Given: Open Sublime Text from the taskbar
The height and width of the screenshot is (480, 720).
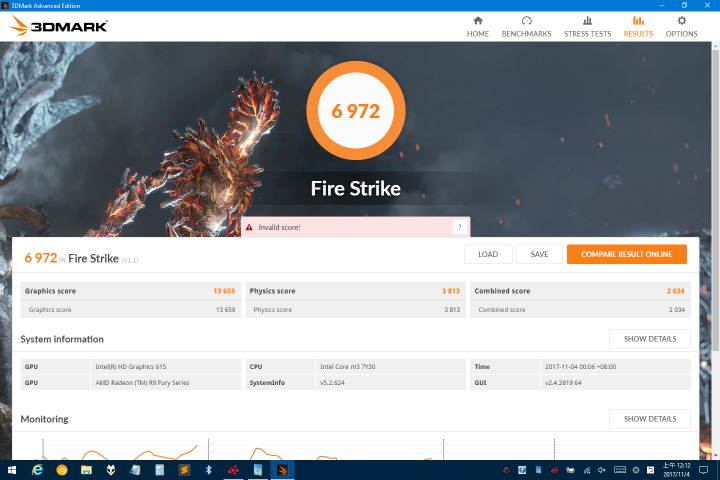Looking at the screenshot, I should click(x=184, y=470).
